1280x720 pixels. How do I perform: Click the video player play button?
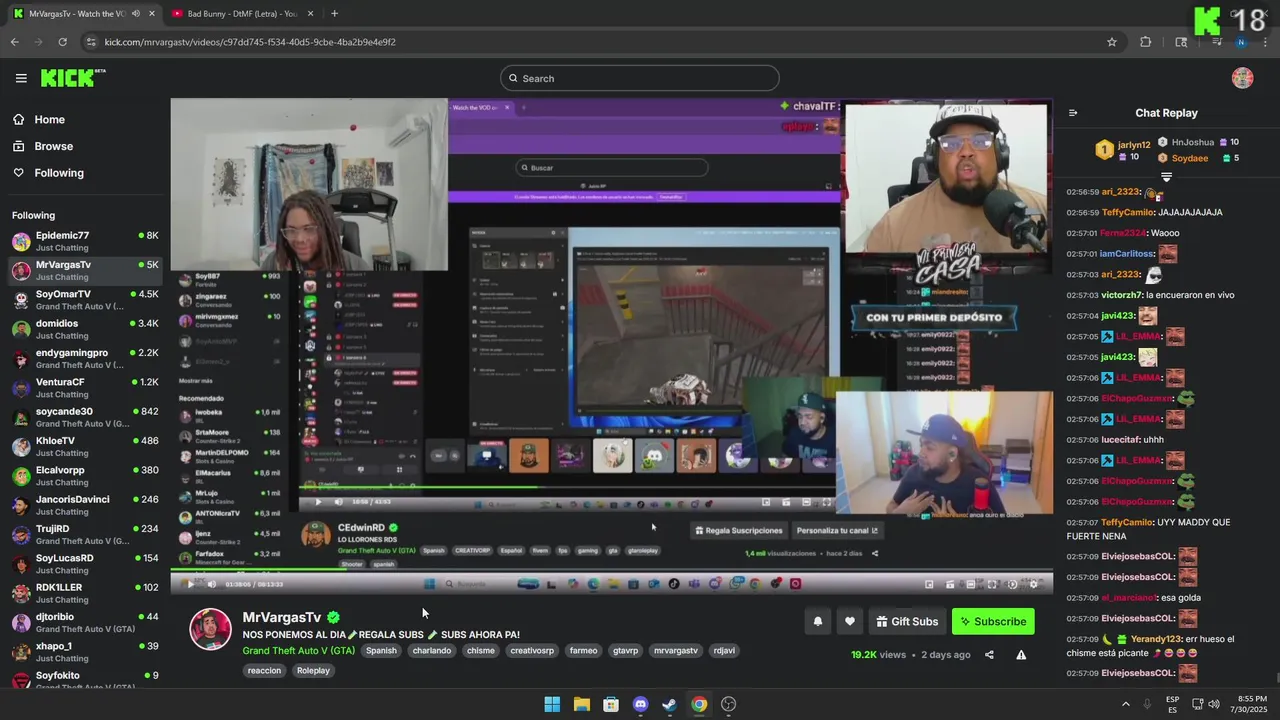coord(190,584)
